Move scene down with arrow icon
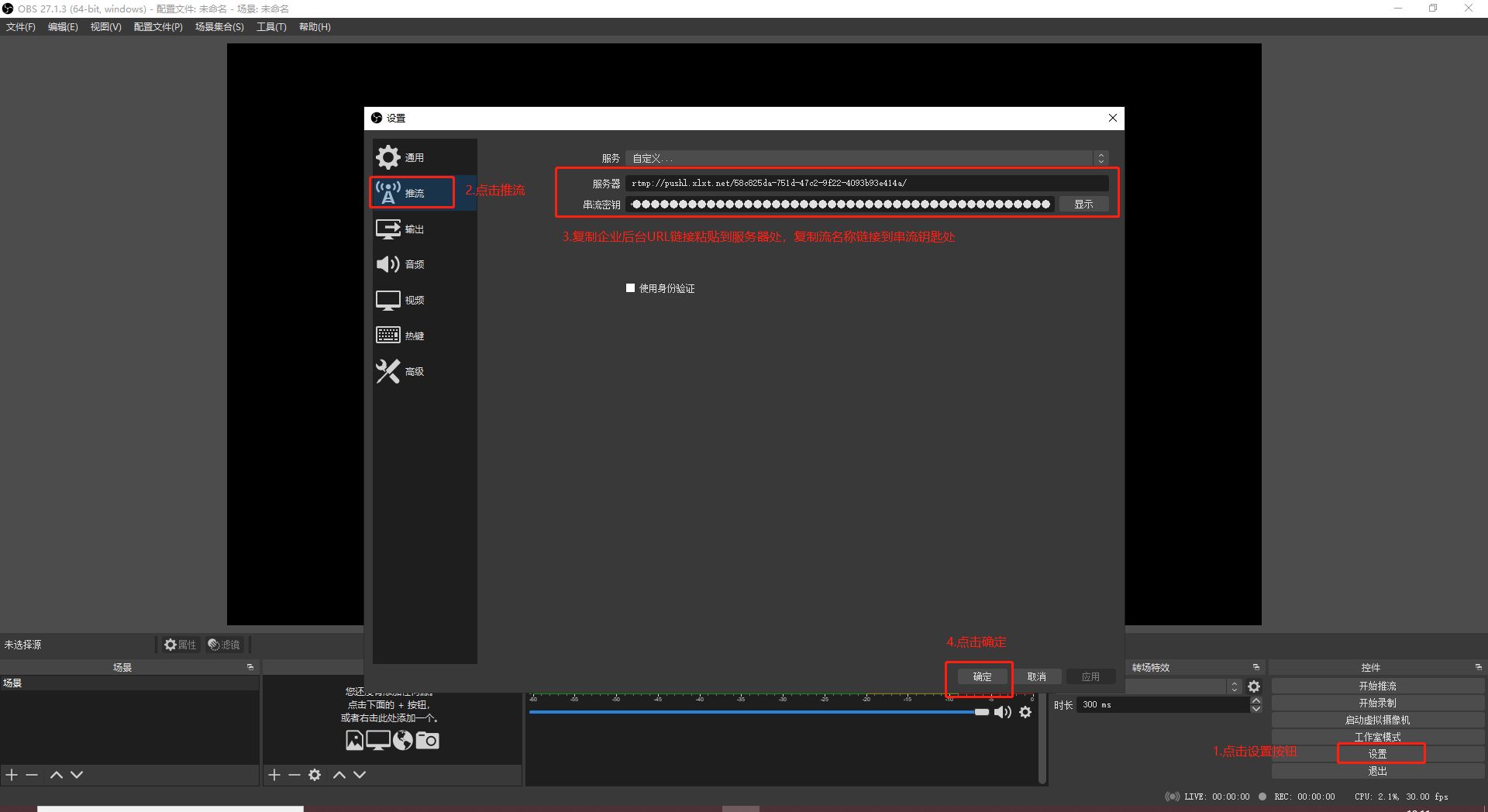1488x812 pixels. [77, 775]
